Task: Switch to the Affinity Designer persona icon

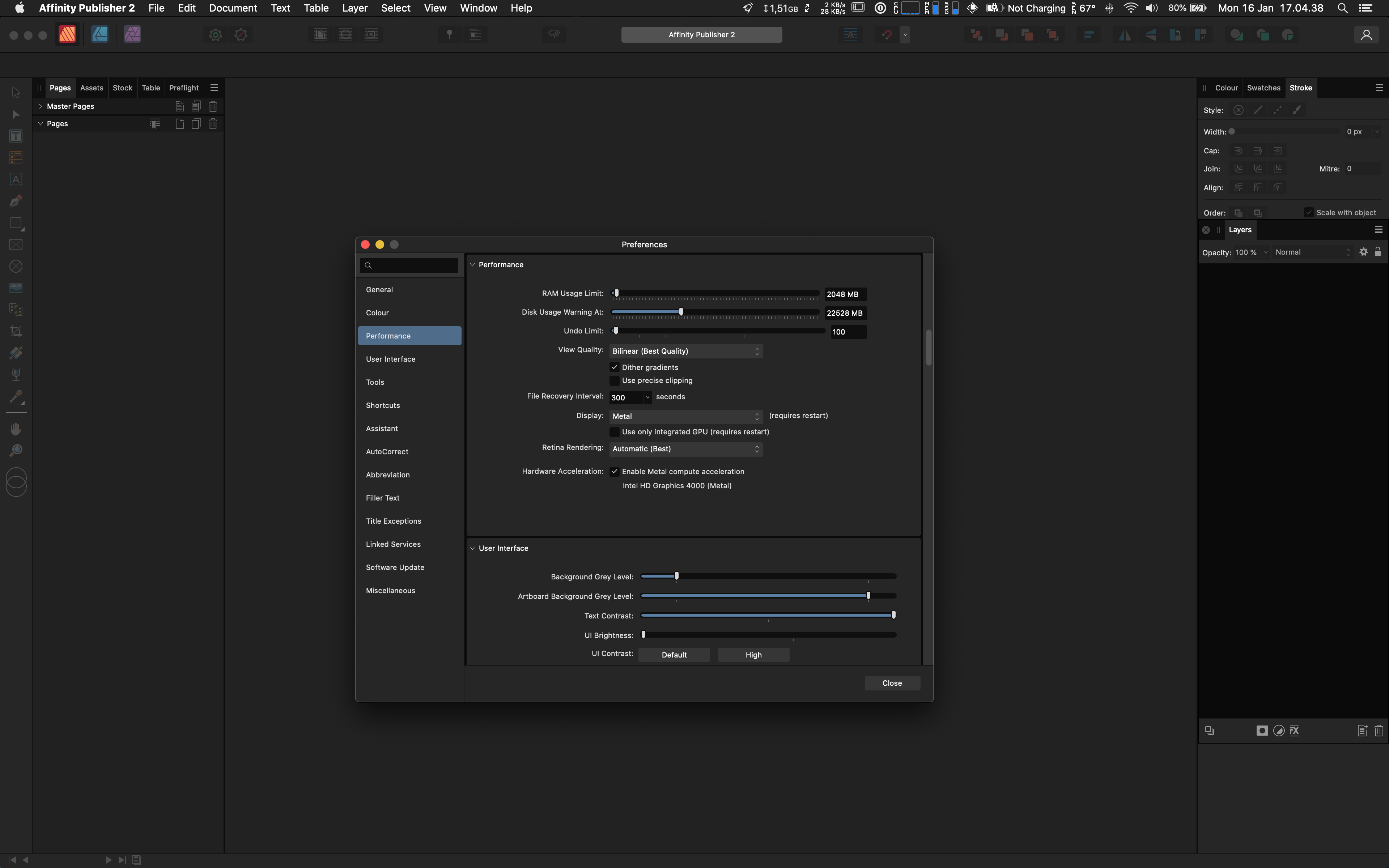Action: (x=100, y=34)
